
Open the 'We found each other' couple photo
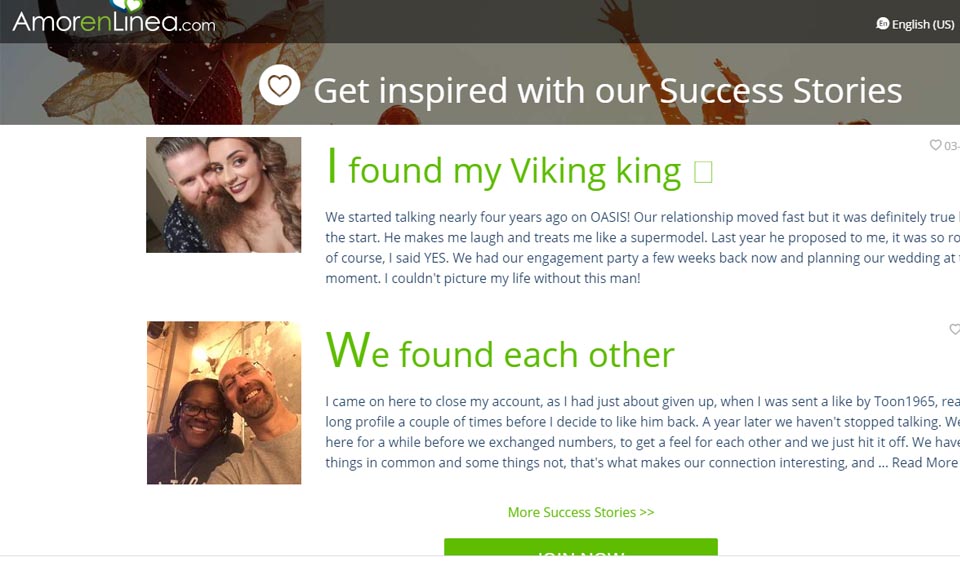223,402
